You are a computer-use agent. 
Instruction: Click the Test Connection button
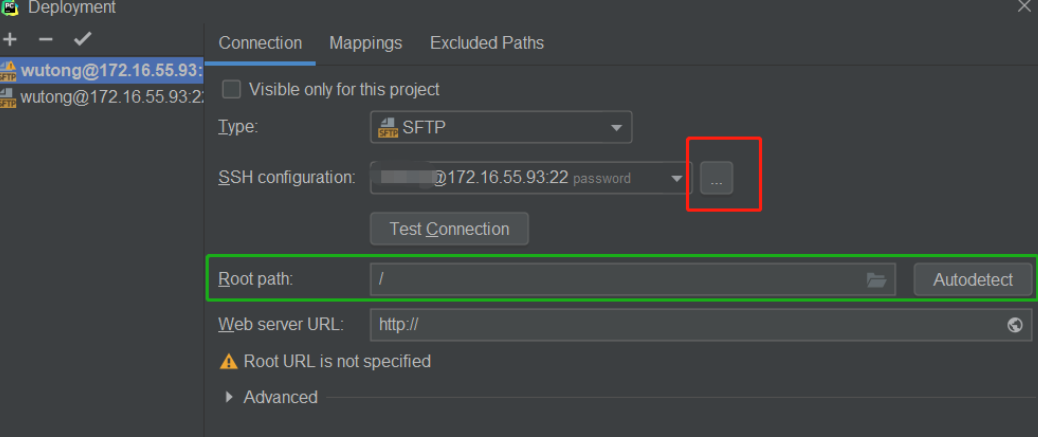coord(449,229)
